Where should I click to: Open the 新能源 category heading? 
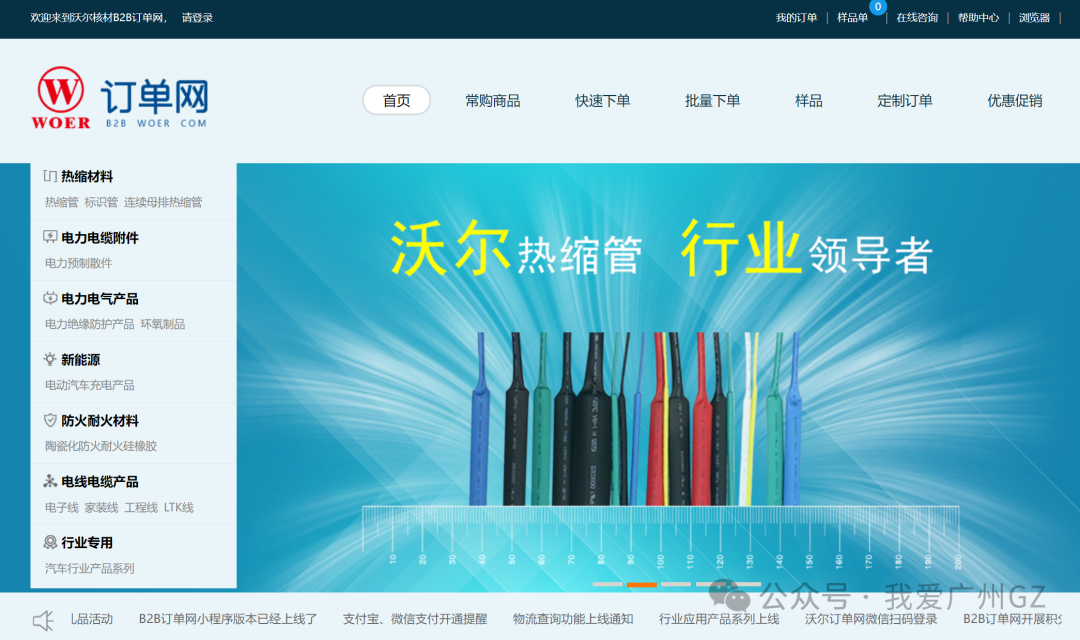(x=81, y=360)
